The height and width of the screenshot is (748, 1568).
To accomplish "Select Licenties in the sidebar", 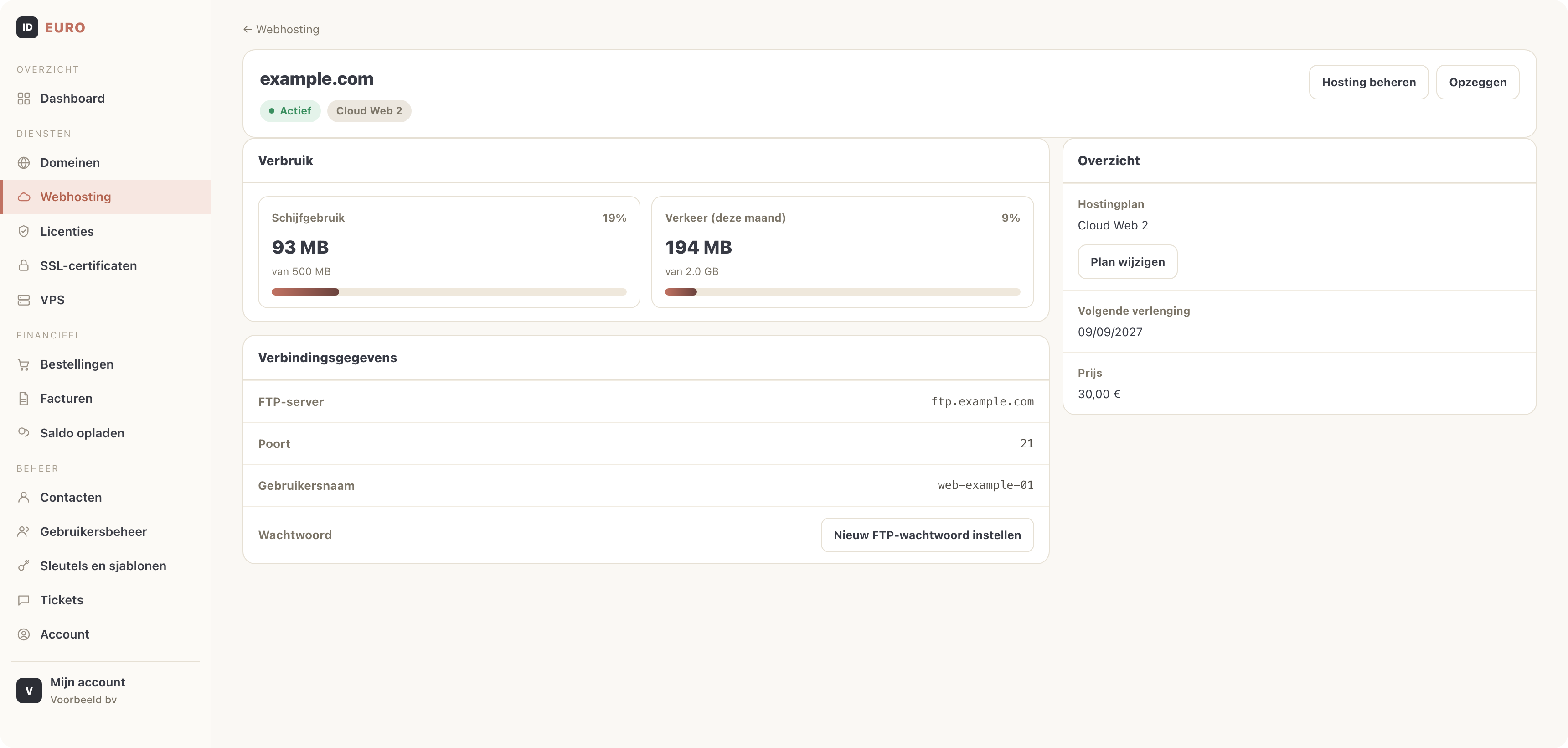I will click(105, 231).
